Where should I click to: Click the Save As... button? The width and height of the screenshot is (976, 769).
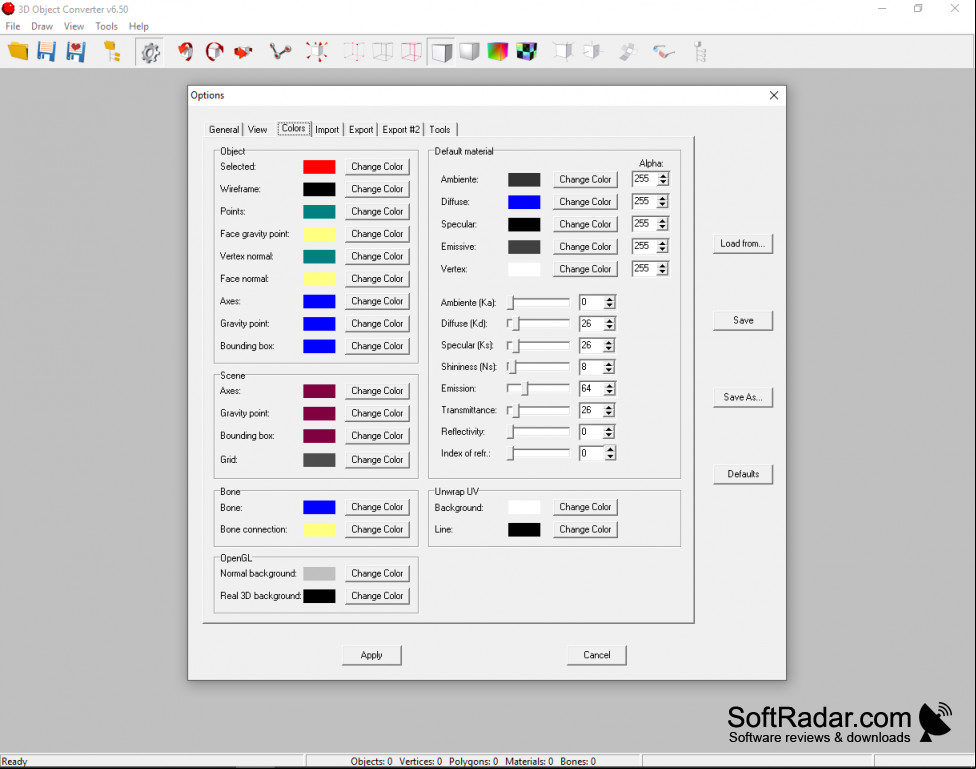[743, 397]
